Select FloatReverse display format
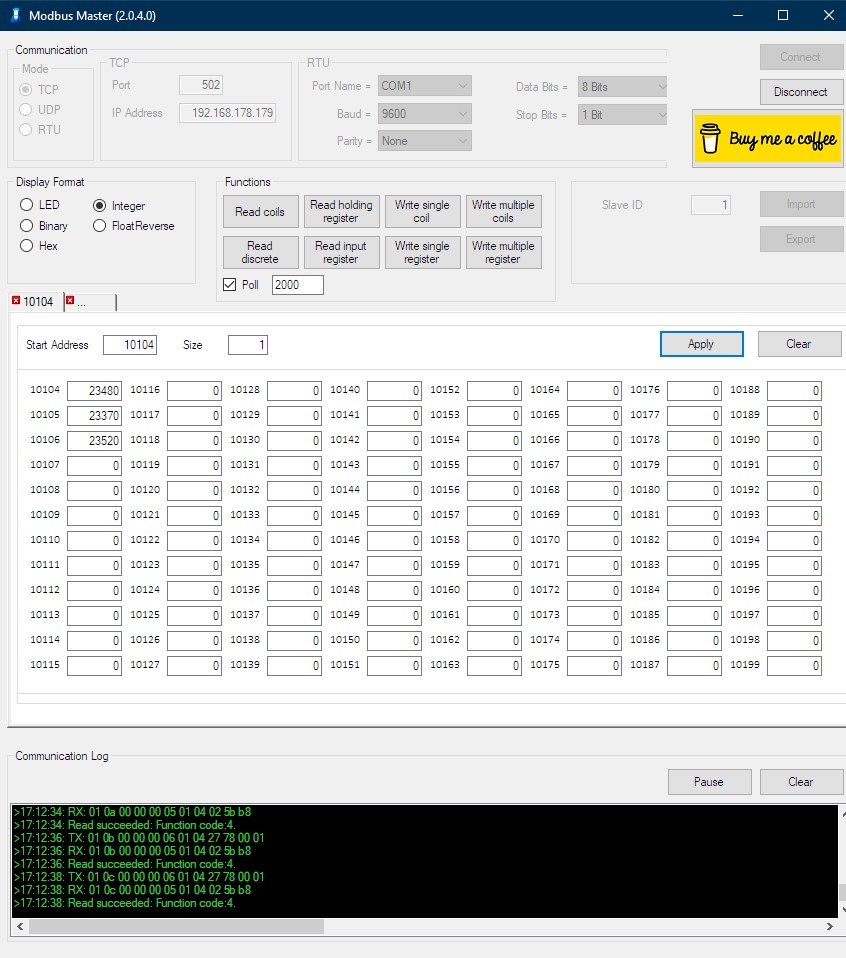This screenshot has height=958, width=846. 100,226
